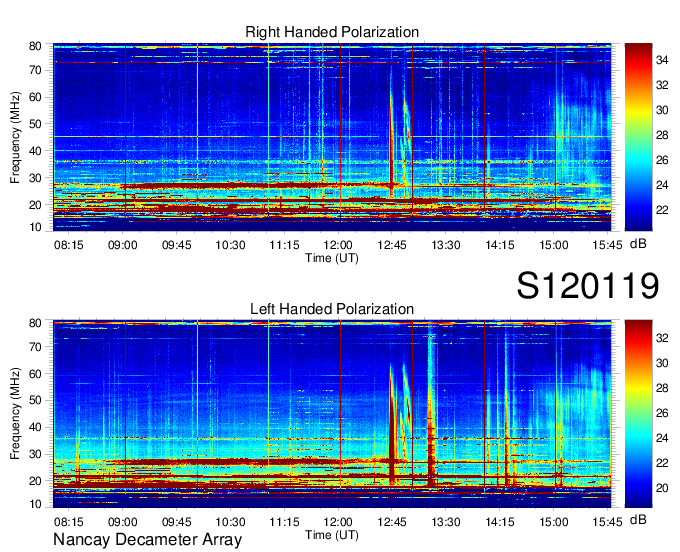The height and width of the screenshot is (552, 680).
Task: Click the 20 dB colorbar tick value
Action: (x=662, y=488)
